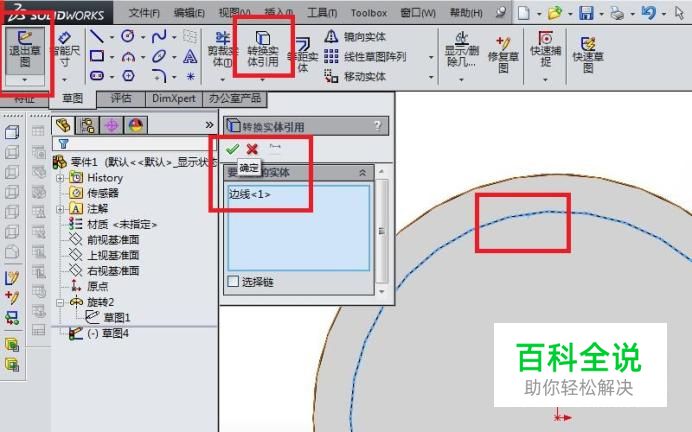Click Convert Entities (转换实体引用) tool
The width and height of the screenshot is (692, 432).
[263, 49]
